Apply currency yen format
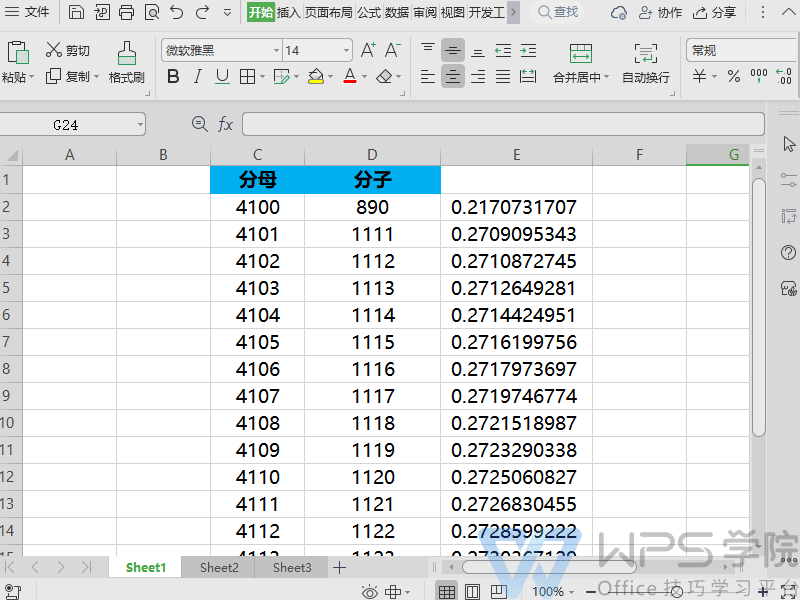The height and width of the screenshot is (600, 800). pos(699,77)
